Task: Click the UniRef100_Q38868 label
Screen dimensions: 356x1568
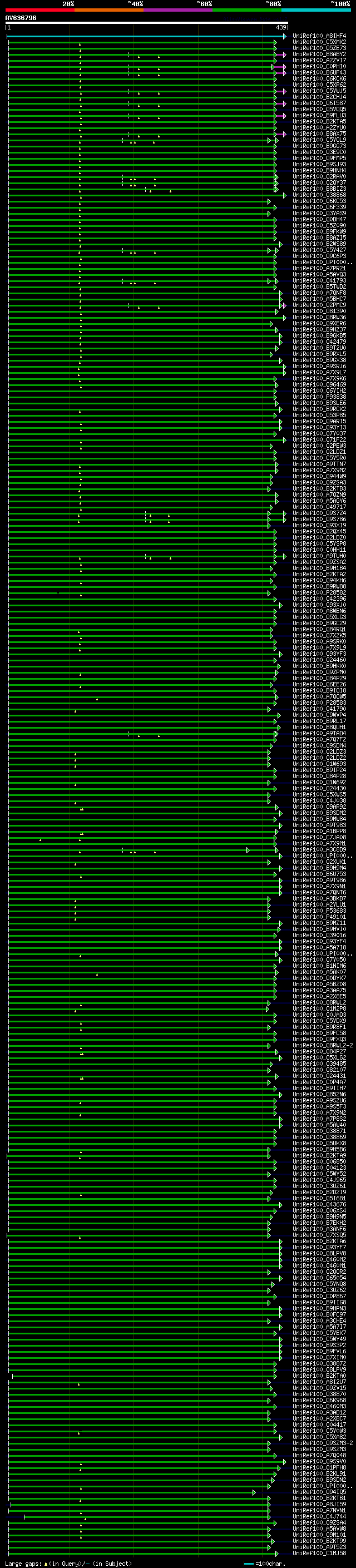Action: [x=319, y=195]
